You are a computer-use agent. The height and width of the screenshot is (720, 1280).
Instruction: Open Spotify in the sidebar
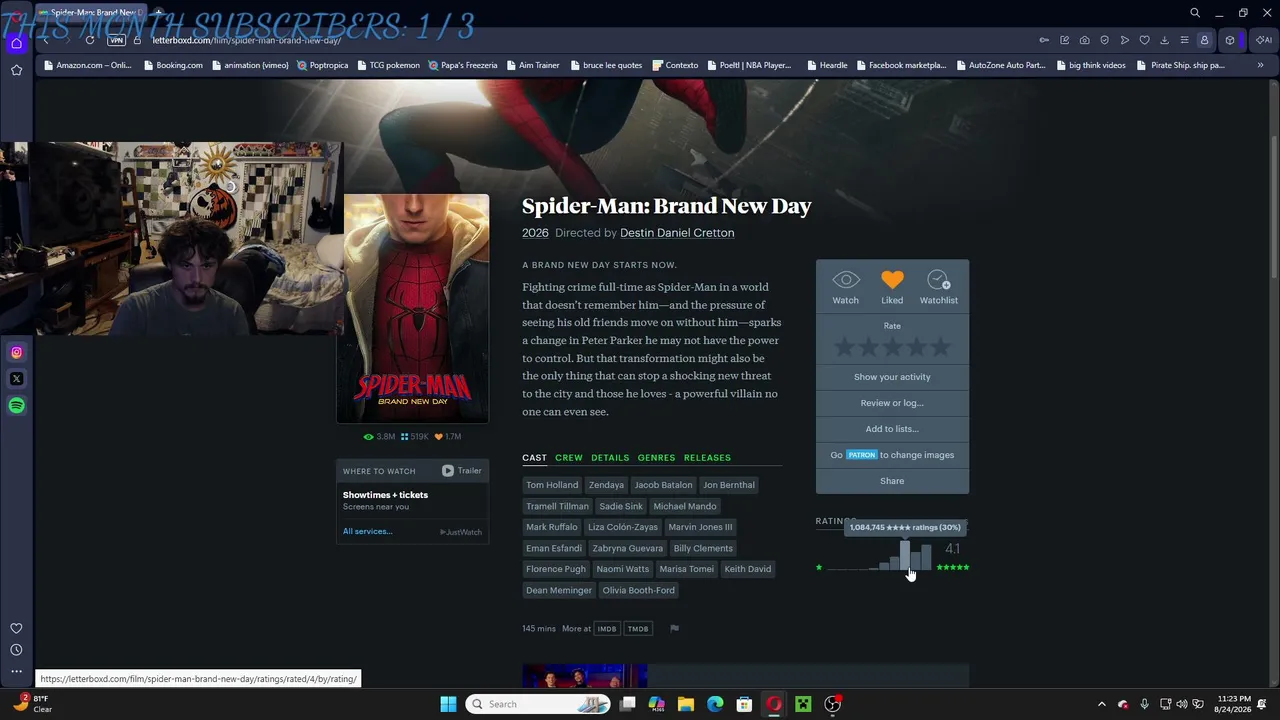[x=16, y=405]
